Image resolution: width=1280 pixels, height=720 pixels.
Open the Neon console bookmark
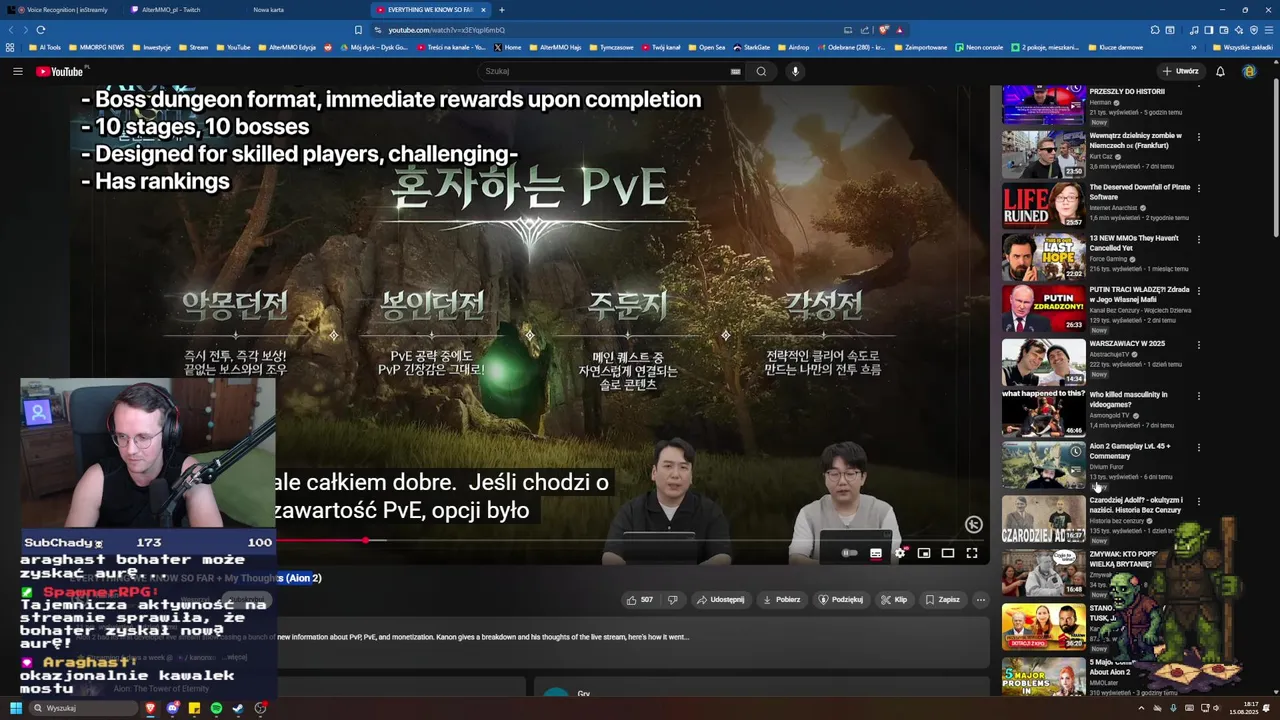[x=979, y=47]
